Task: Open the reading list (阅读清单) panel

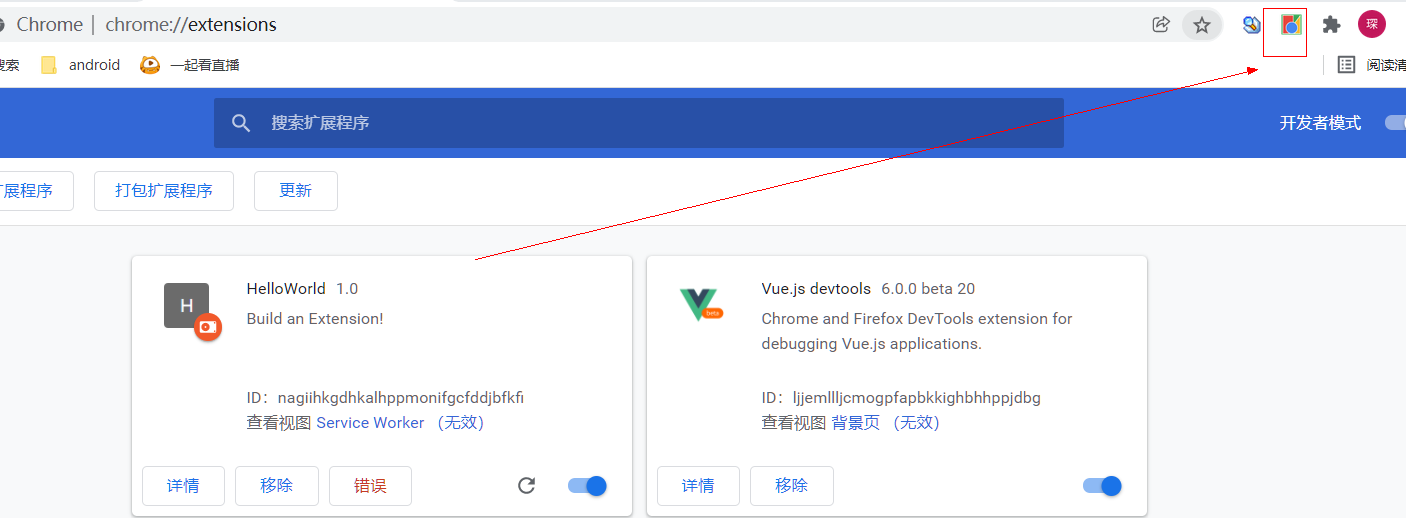Action: click(1371, 65)
